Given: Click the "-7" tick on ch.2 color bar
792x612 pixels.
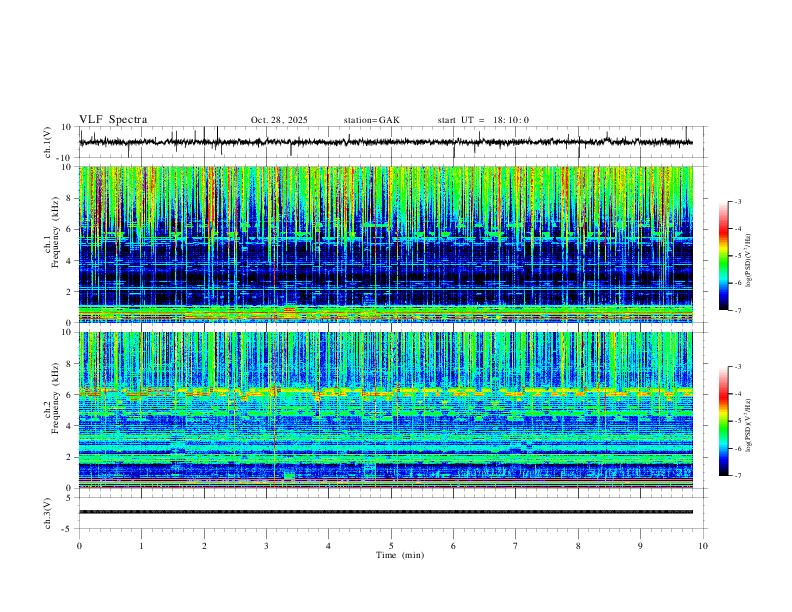Looking at the screenshot, I should point(737,476).
